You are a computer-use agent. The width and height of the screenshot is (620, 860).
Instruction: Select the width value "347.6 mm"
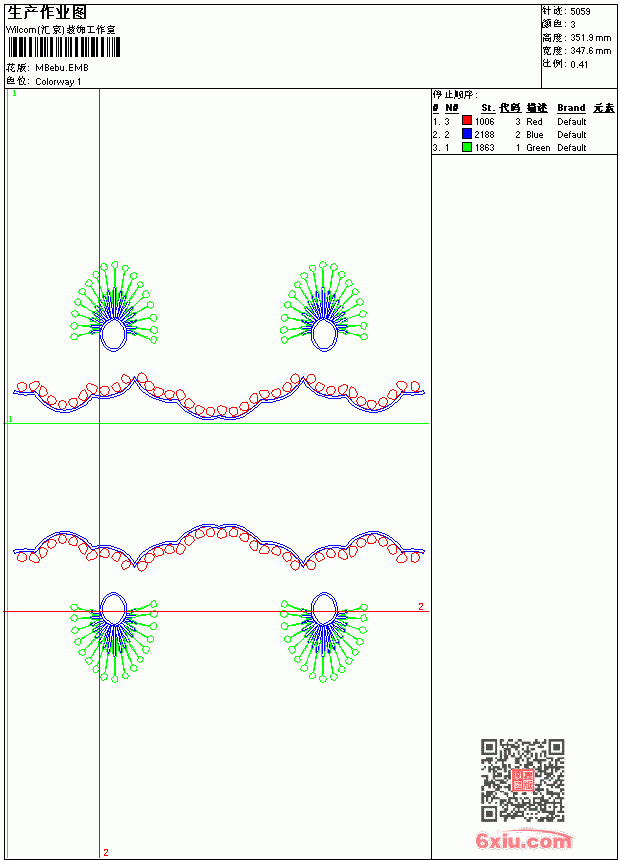pos(590,51)
